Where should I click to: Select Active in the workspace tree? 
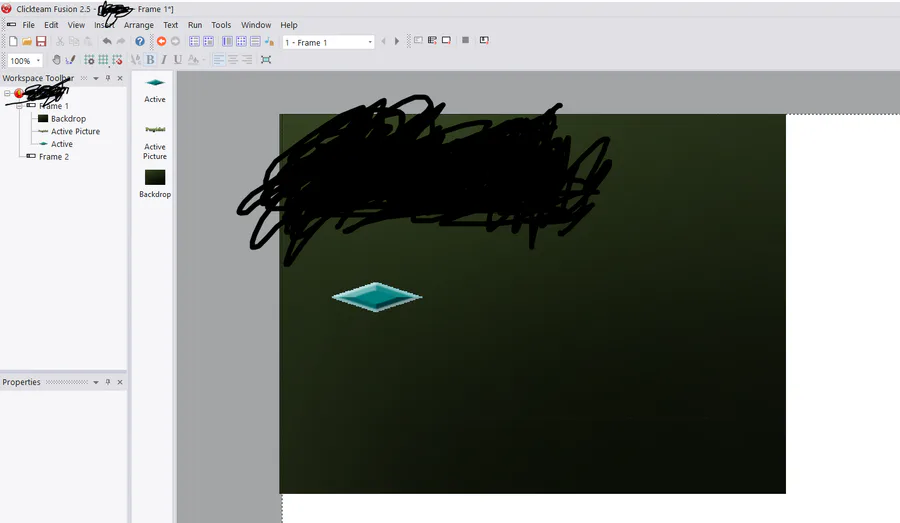[x=61, y=144]
